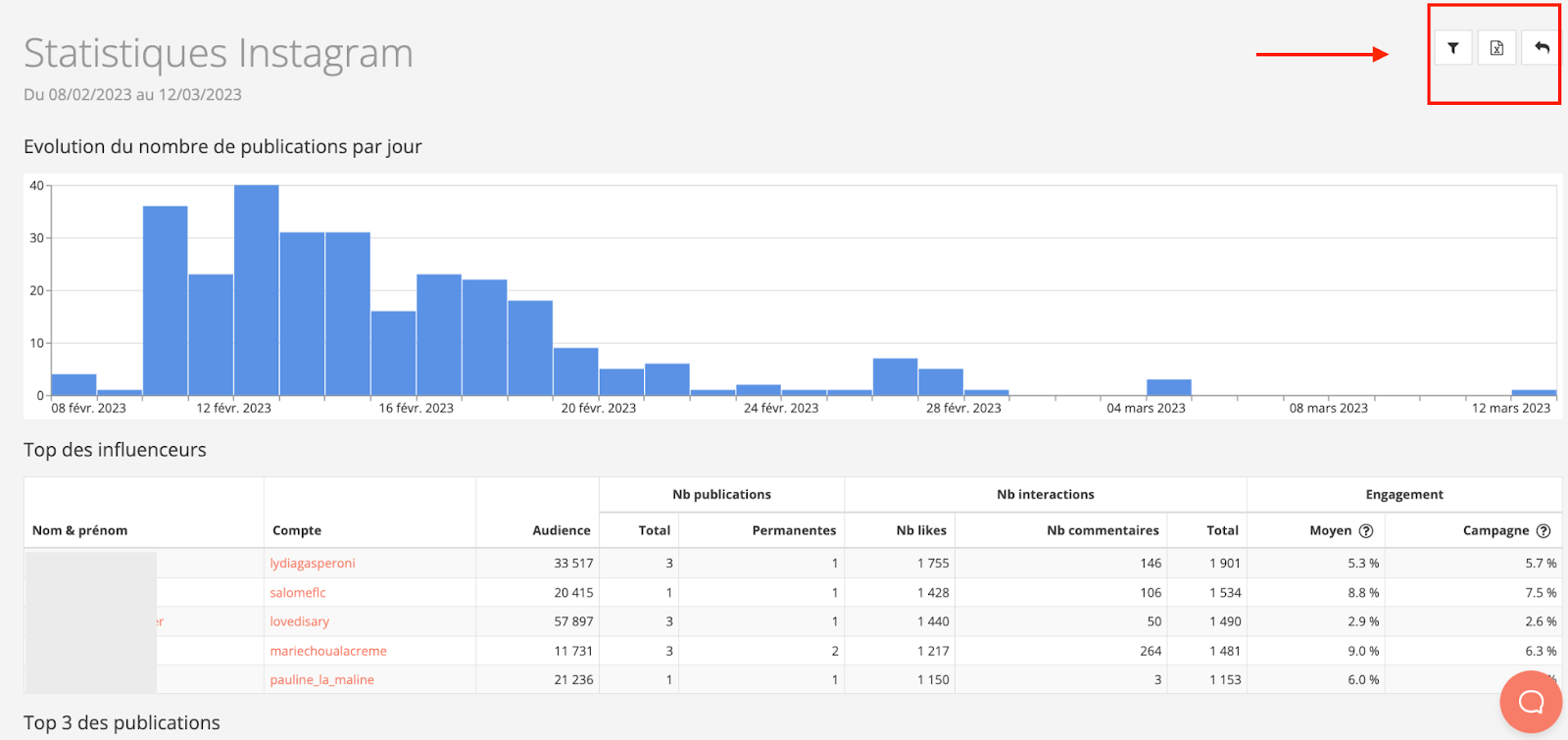Sort by the Permanentes column header
Viewport: 1568px width, 740px height.
tap(794, 531)
